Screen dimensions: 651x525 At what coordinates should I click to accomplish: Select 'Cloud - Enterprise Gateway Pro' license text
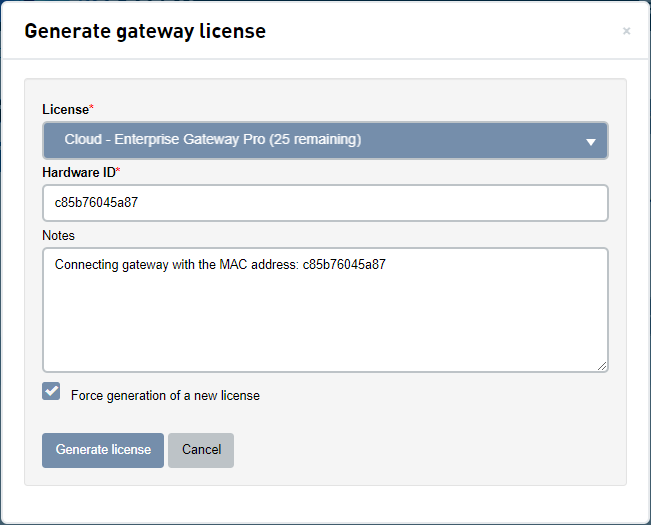tap(164, 139)
